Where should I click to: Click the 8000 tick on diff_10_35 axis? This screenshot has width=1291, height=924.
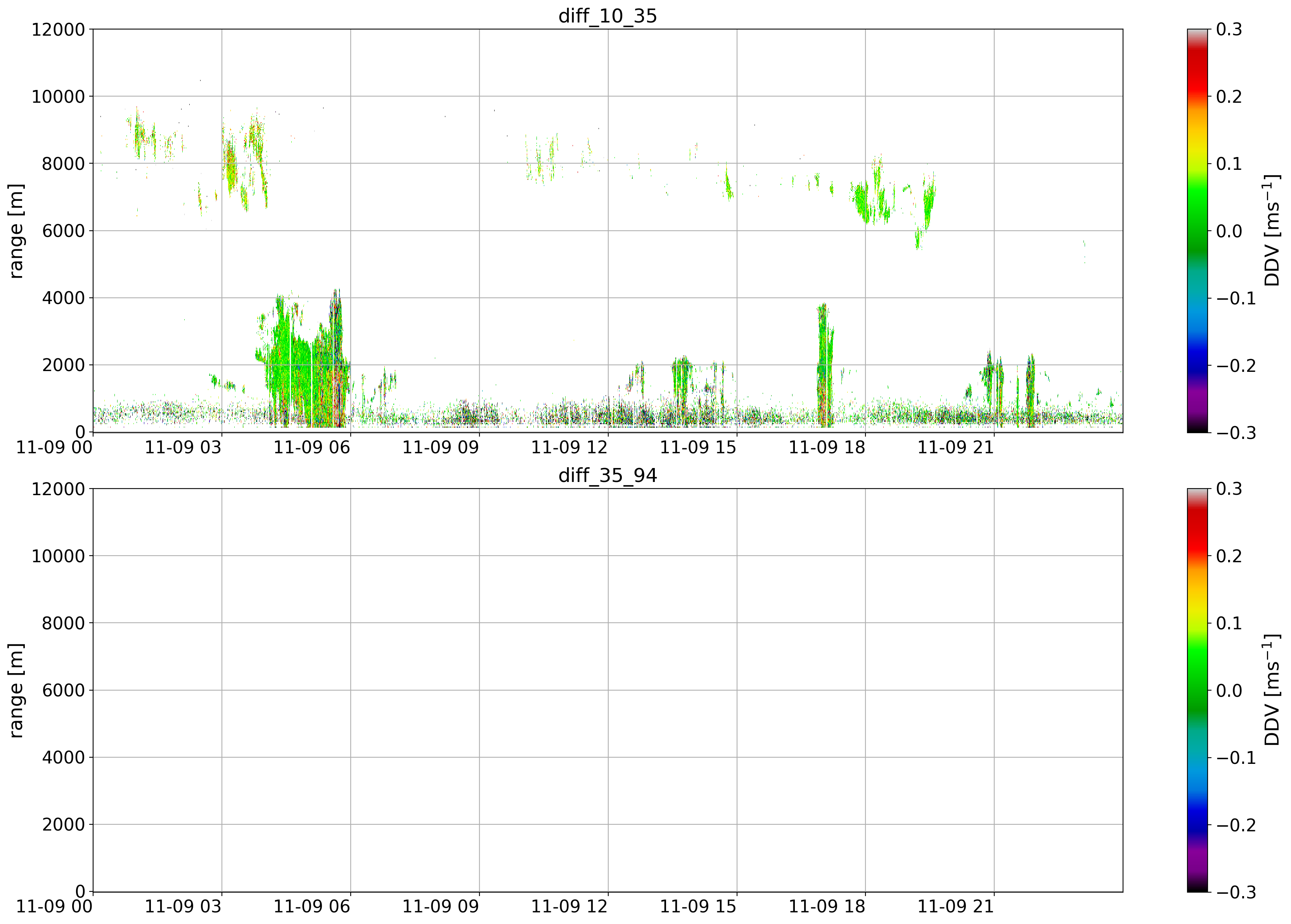tap(63, 163)
